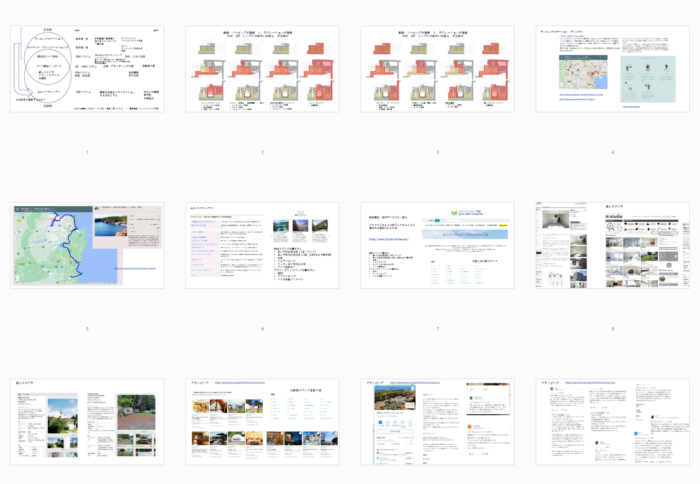Click the number 4 label below slide four
Screen dimensions: 700x484
pyautogui.click(x=612, y=152)
